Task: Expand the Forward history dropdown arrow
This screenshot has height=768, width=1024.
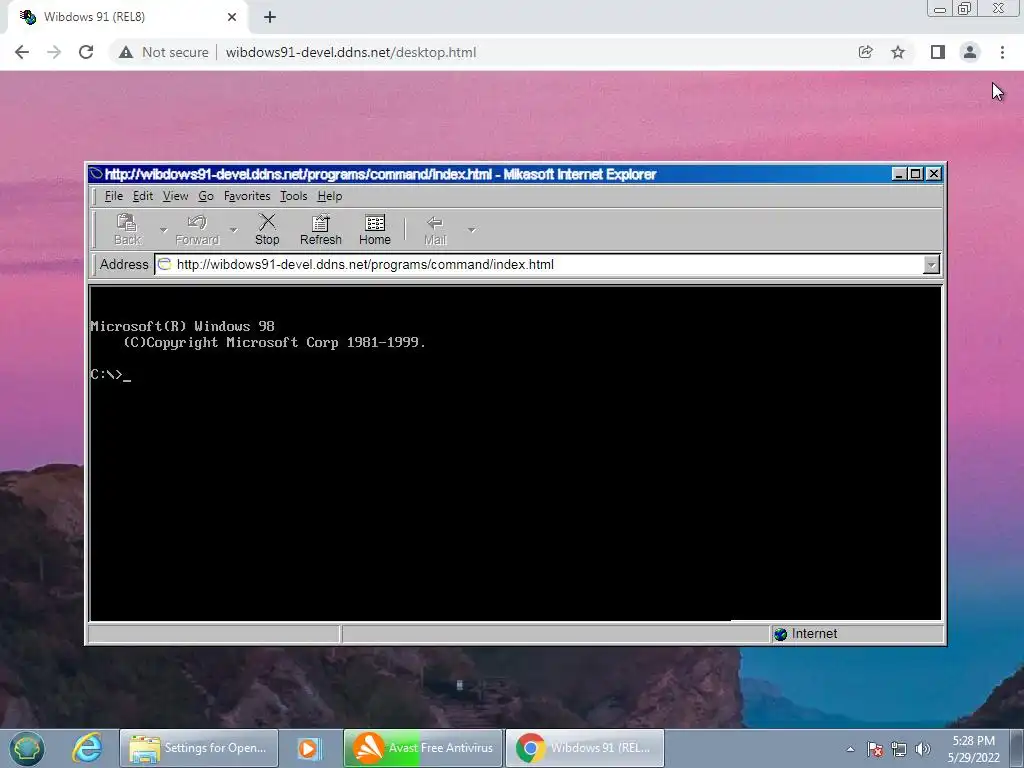Action: (233, 230)
